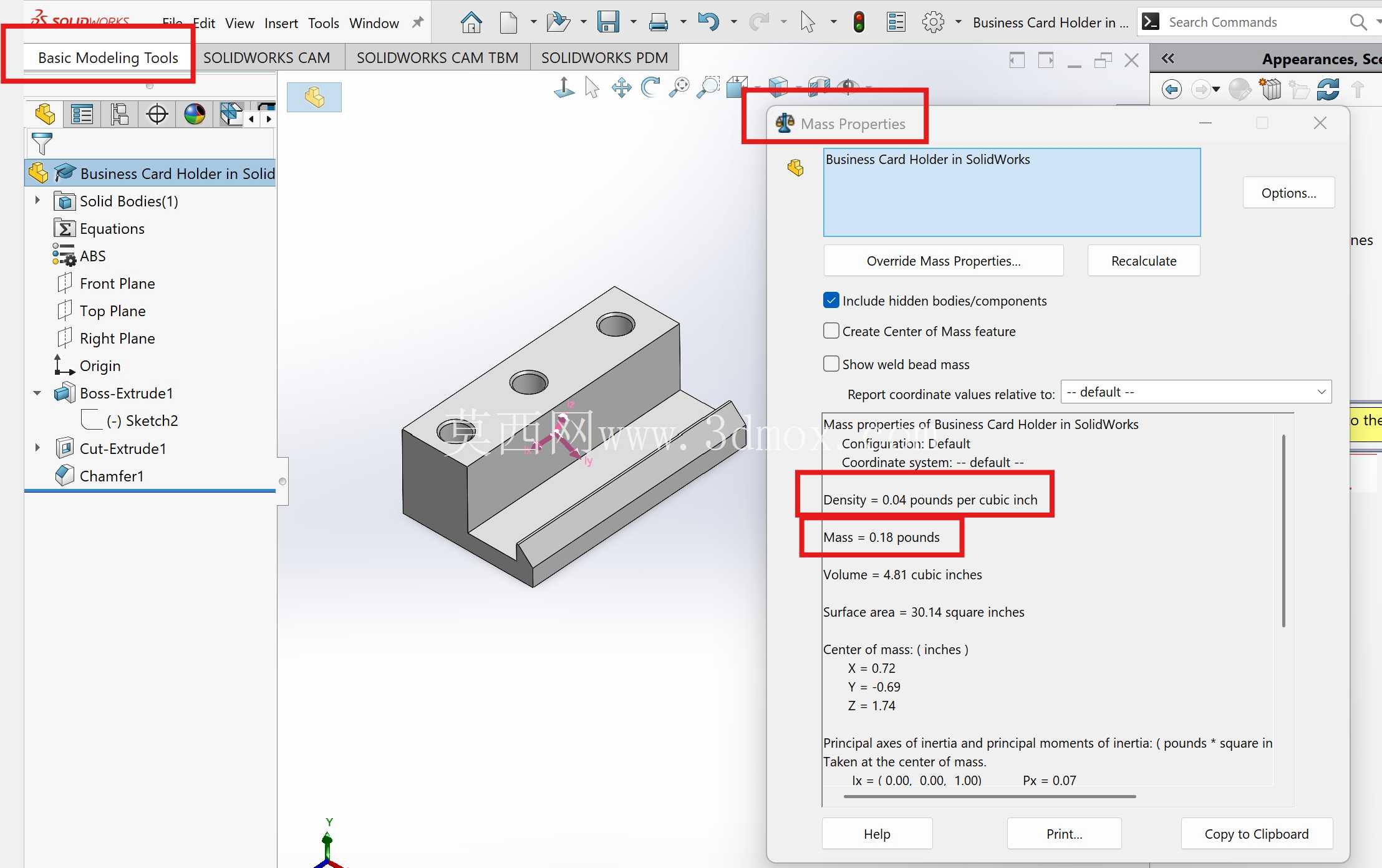The height and width of the screenshot is (868, 1382).
Task: Click the Print... button in dialog
Action: click(1064, 834)
